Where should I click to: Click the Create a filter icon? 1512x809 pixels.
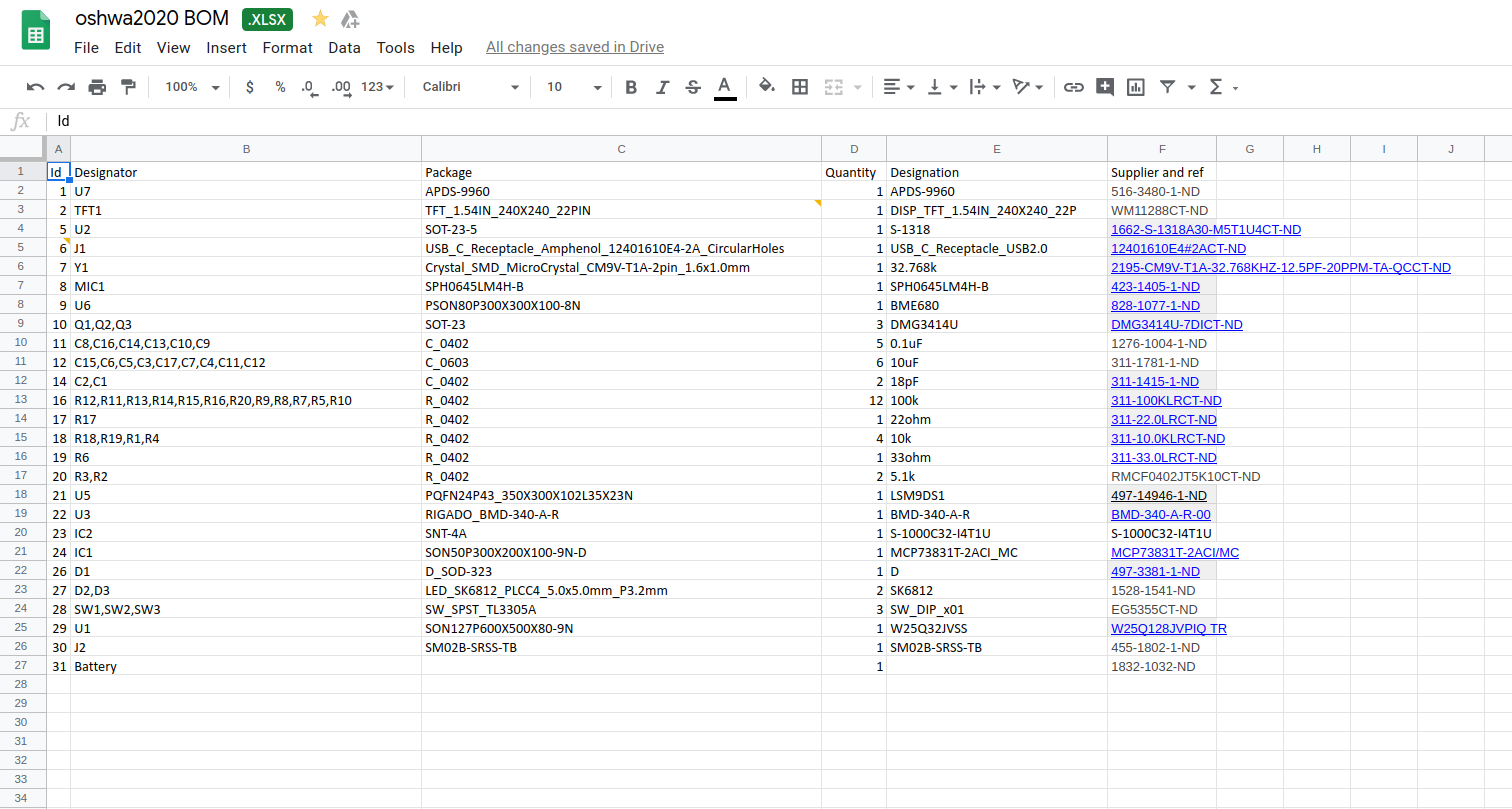click(1167, 87)
